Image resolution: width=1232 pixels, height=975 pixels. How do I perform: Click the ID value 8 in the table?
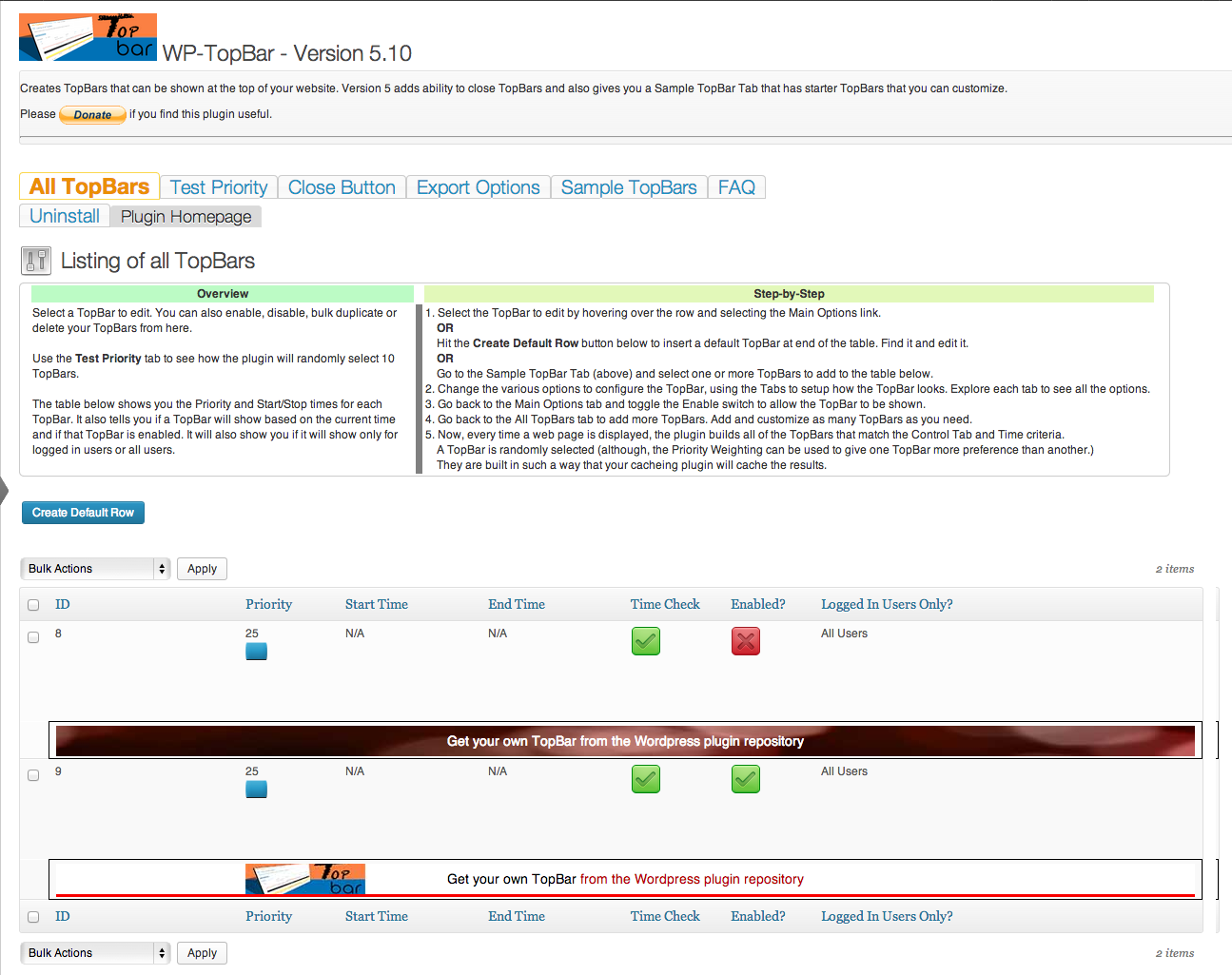pos(58,634)
